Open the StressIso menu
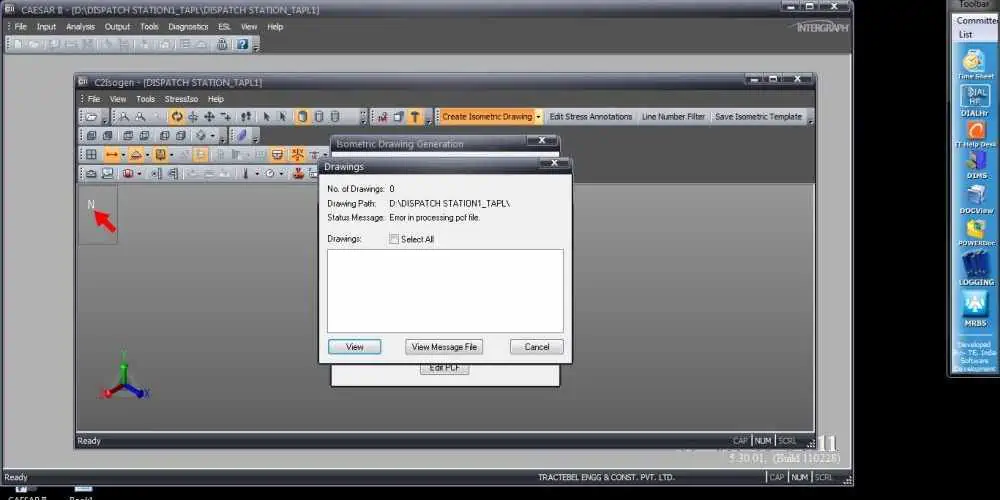The image size is (1000, 500). click(181, 99)
